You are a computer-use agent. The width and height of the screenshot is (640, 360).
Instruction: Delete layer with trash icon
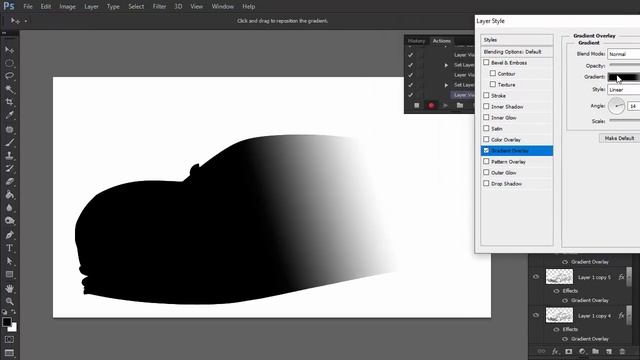pyautogui.click(x=622, y=351)
